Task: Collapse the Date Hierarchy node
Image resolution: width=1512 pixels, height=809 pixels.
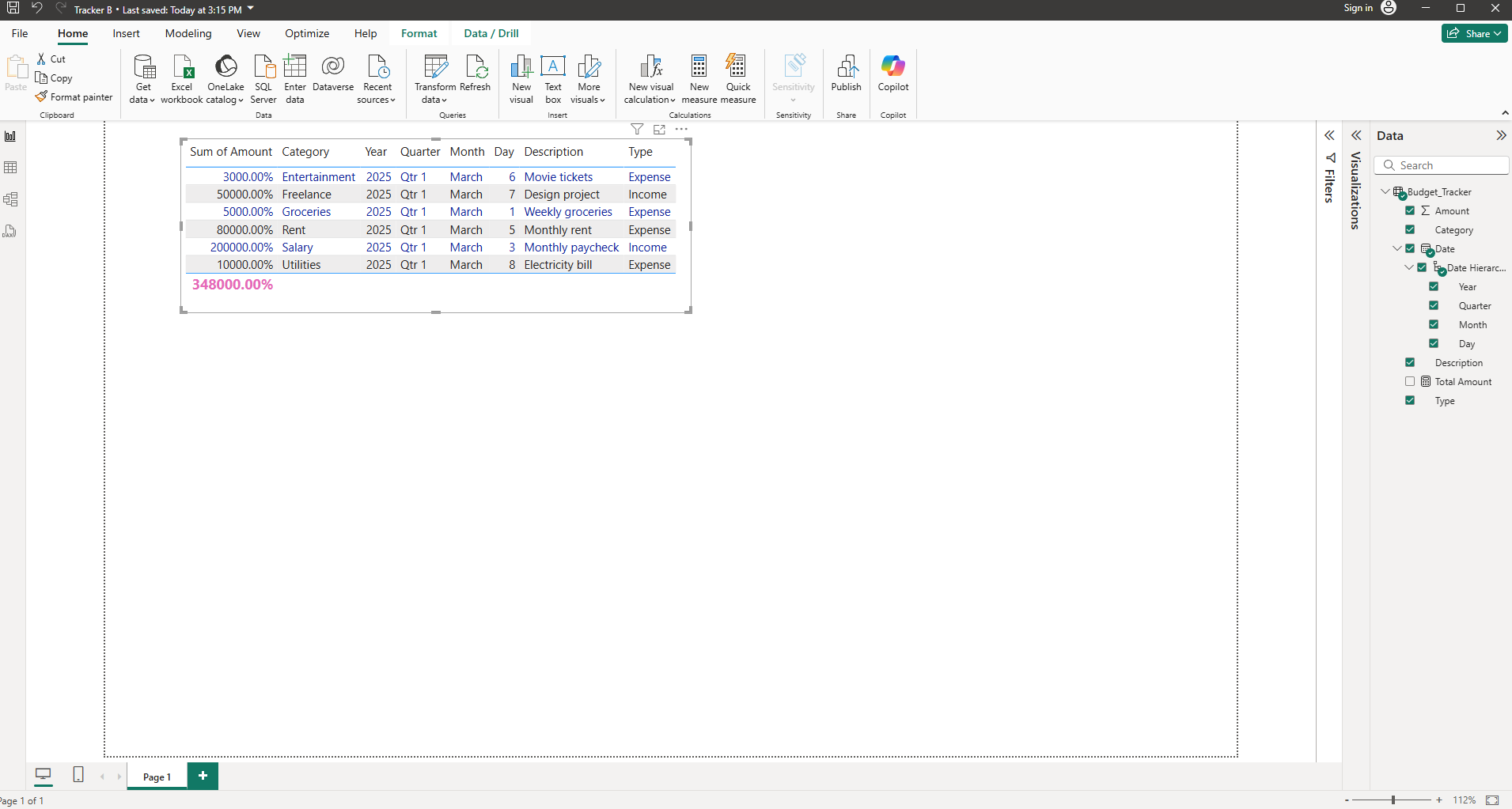Action: [1409, 268]
